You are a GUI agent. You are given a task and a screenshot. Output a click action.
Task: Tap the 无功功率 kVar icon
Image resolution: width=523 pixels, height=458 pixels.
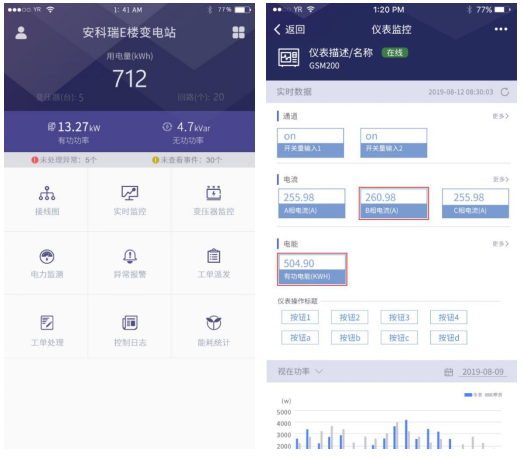(x=167, y=127)
